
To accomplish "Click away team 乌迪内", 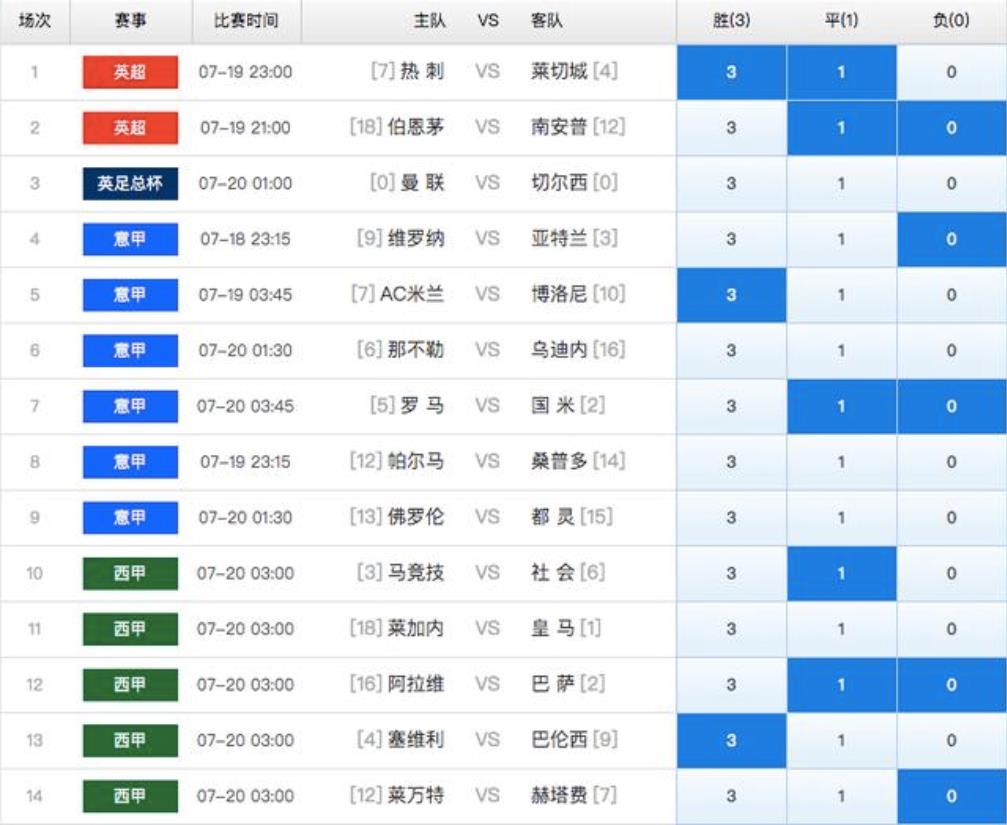I will click(559, 349).
